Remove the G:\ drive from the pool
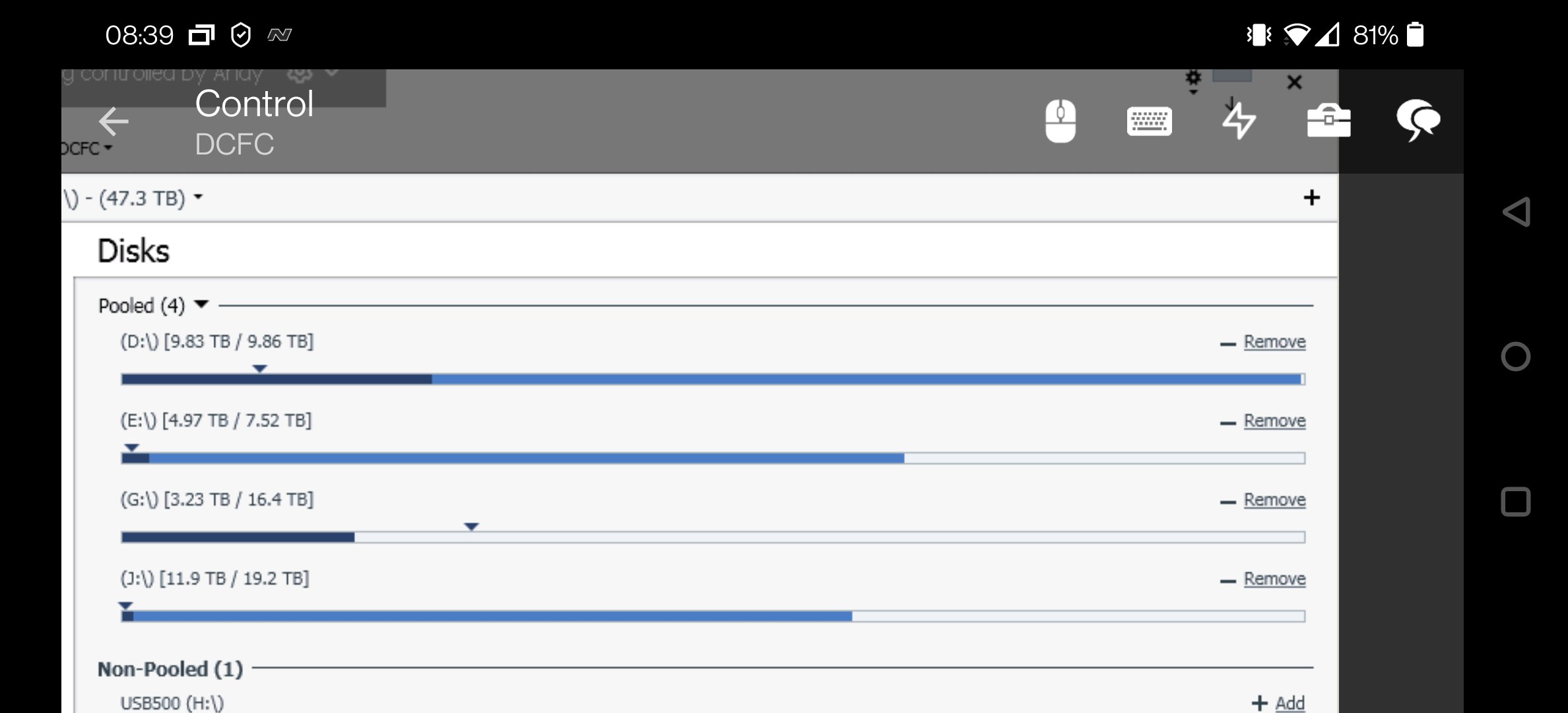 point(1274,500)
